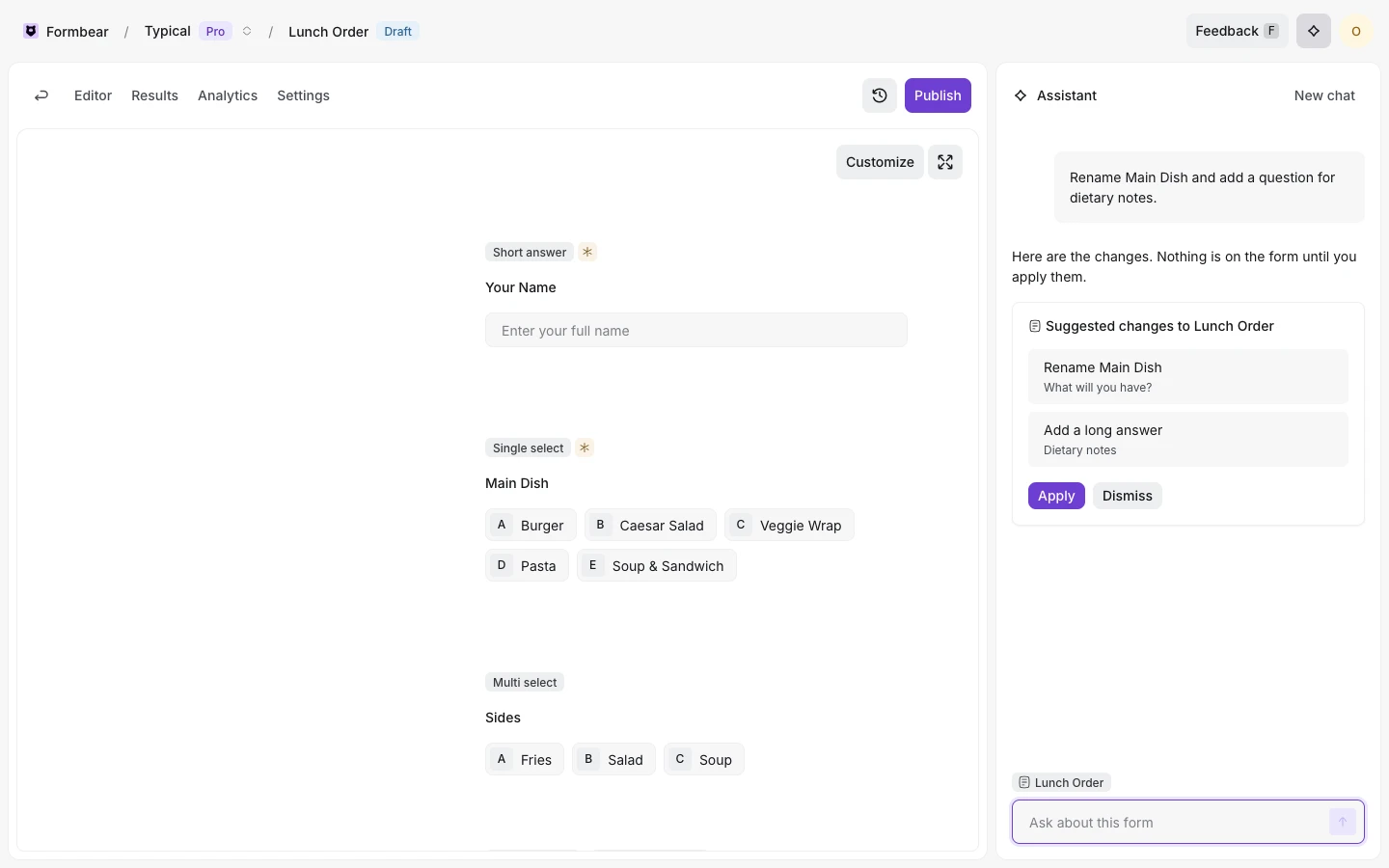Screen dimensions: 1389x868
Task: Open workspace switcher chevron next to Pro
Action: (247, 31)
